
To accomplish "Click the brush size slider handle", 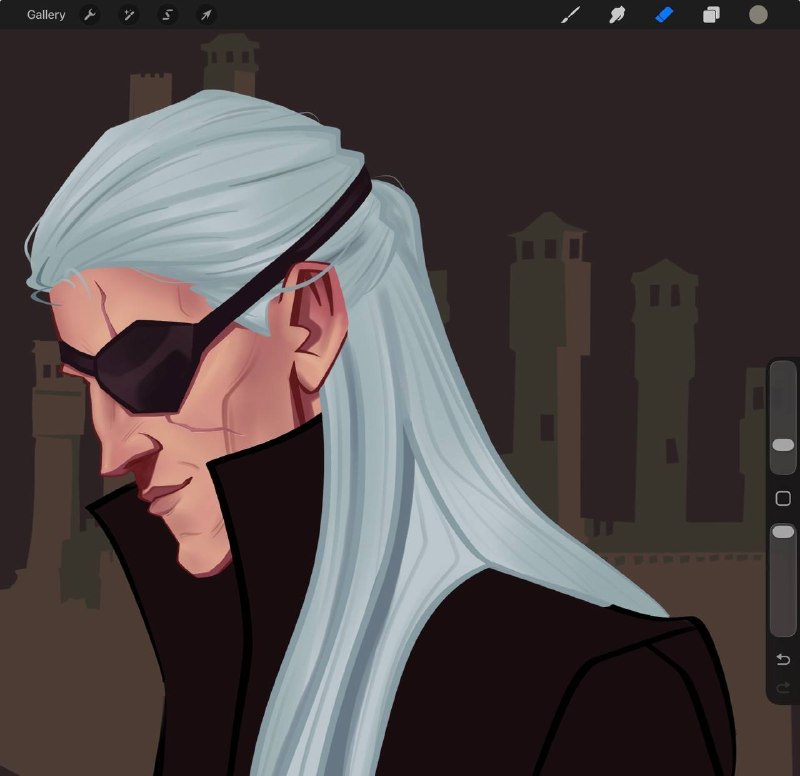I will tap(783, 445).
